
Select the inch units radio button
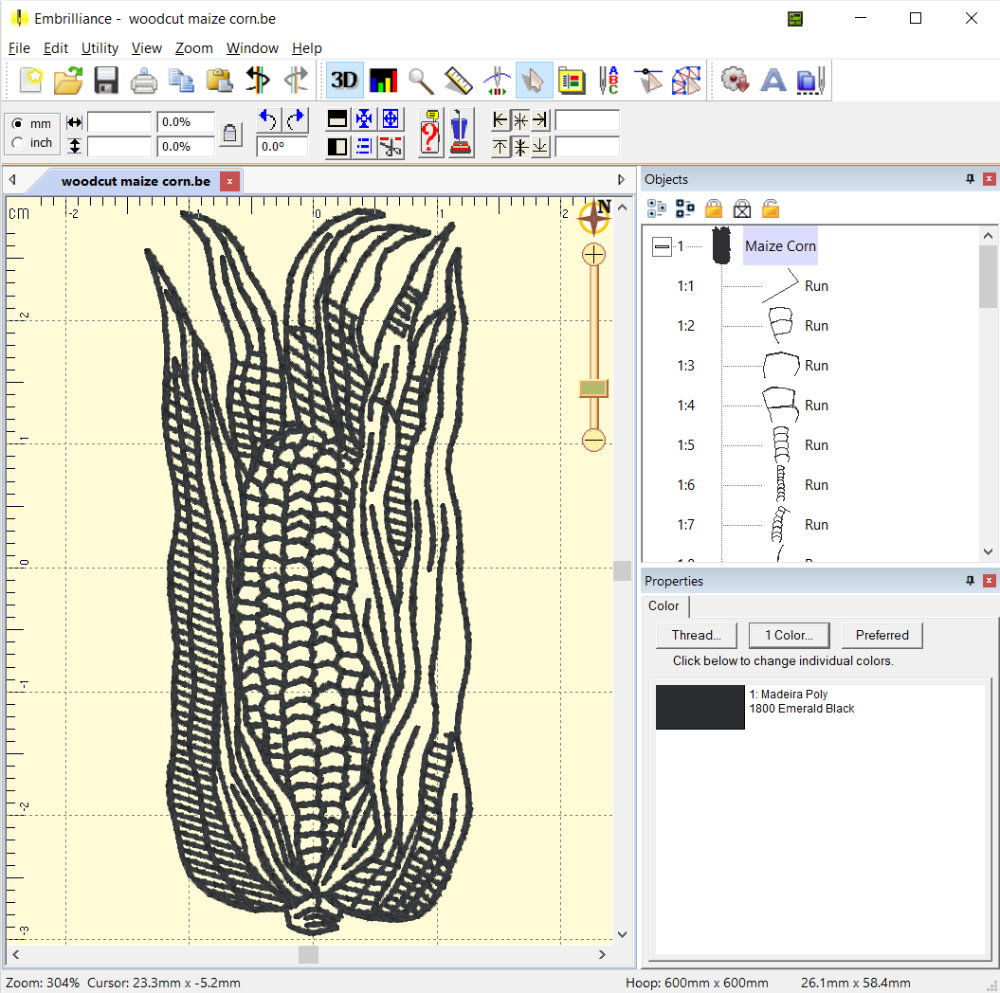[x=17, y=144]
